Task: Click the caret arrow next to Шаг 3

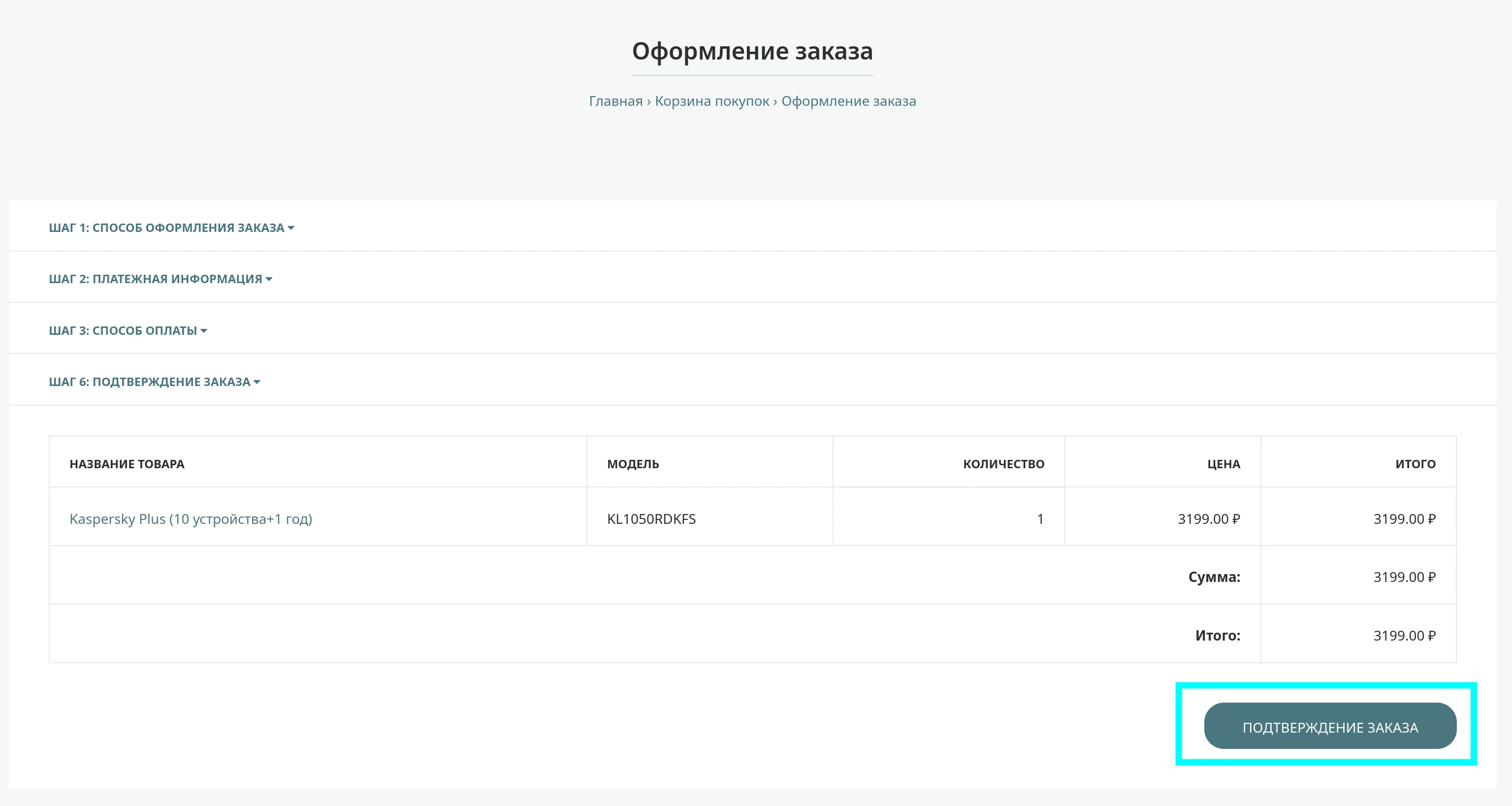Action: [x=204, y=330]
